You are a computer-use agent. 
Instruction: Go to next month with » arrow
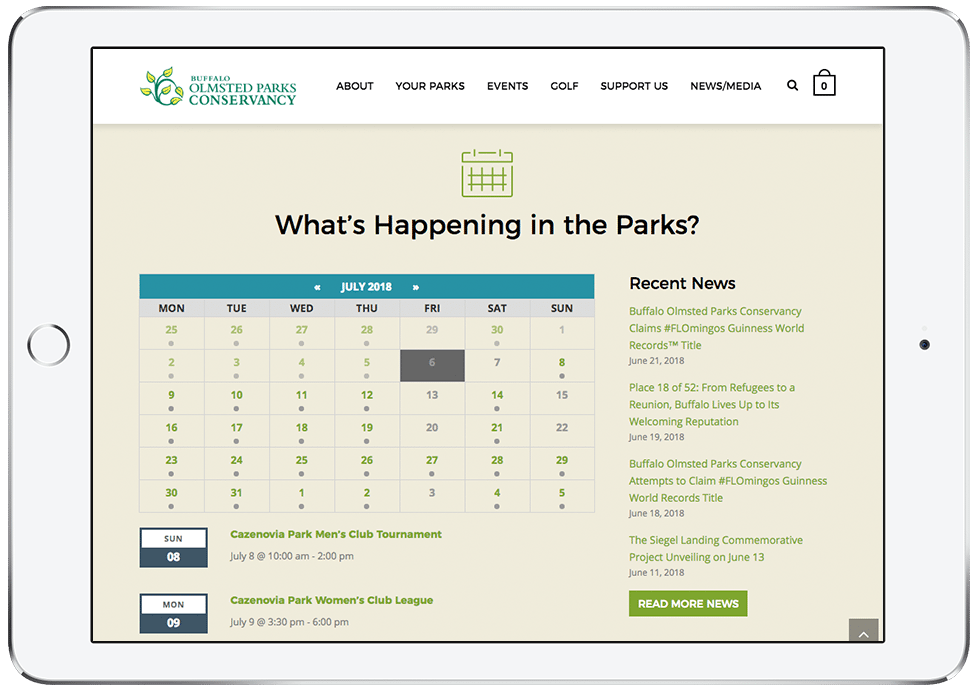[x=416, y=287]
